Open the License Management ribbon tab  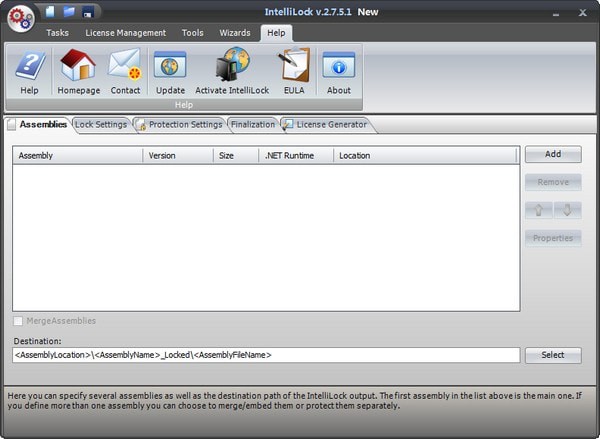[x=126, y=33]
